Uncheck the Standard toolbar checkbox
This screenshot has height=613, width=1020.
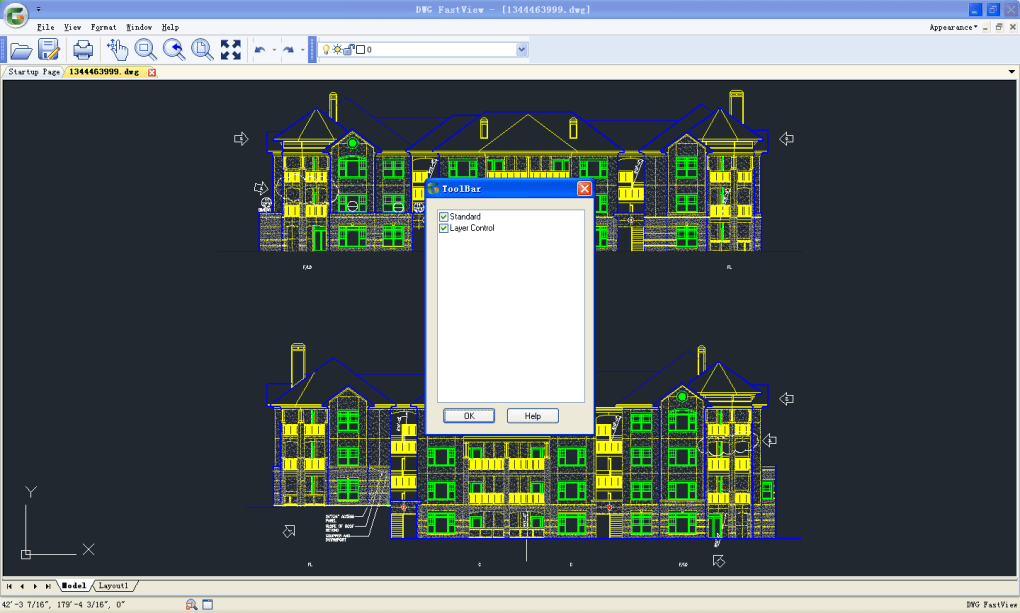(443, 216)
